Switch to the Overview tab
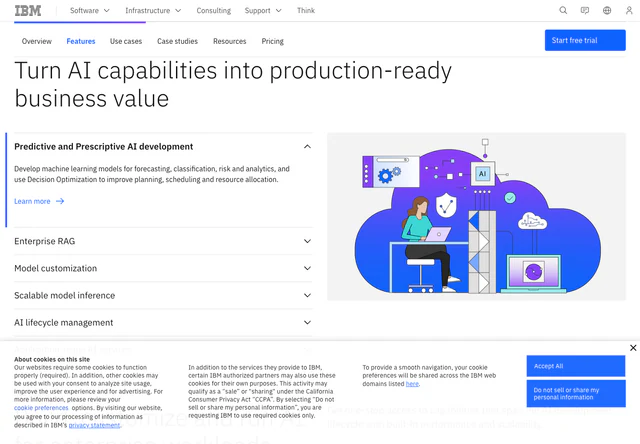The height and width of the screenshot is (444, 640). (x=37, y=41)
